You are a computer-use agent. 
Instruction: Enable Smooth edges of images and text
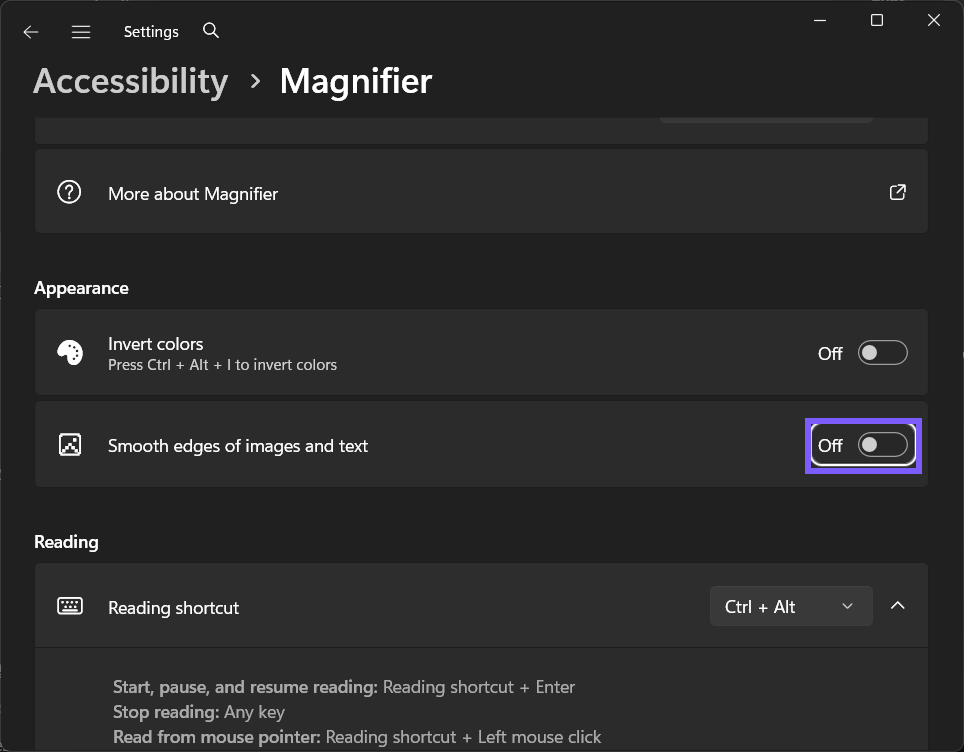coord(883,445)
